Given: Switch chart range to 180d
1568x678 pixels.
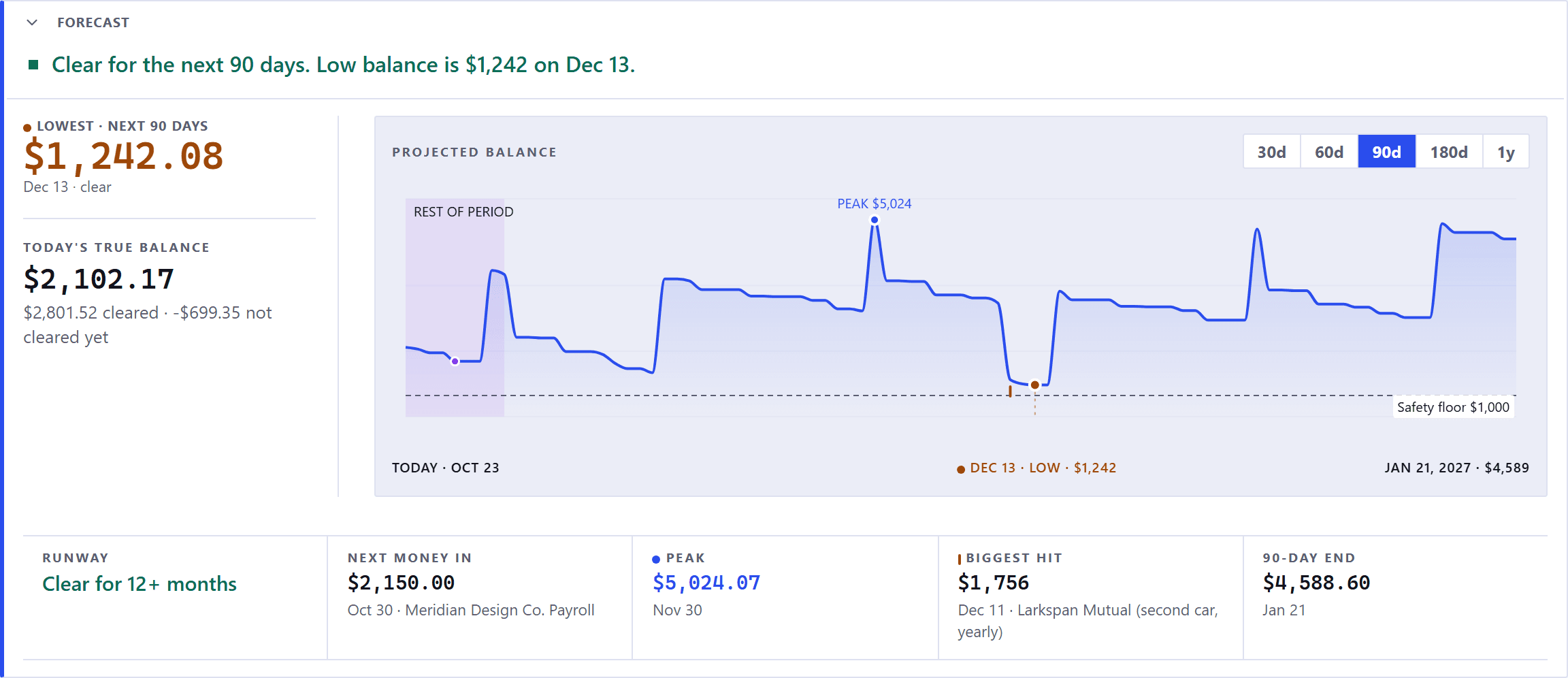Looking at the screenshot, I should 1449,152.
